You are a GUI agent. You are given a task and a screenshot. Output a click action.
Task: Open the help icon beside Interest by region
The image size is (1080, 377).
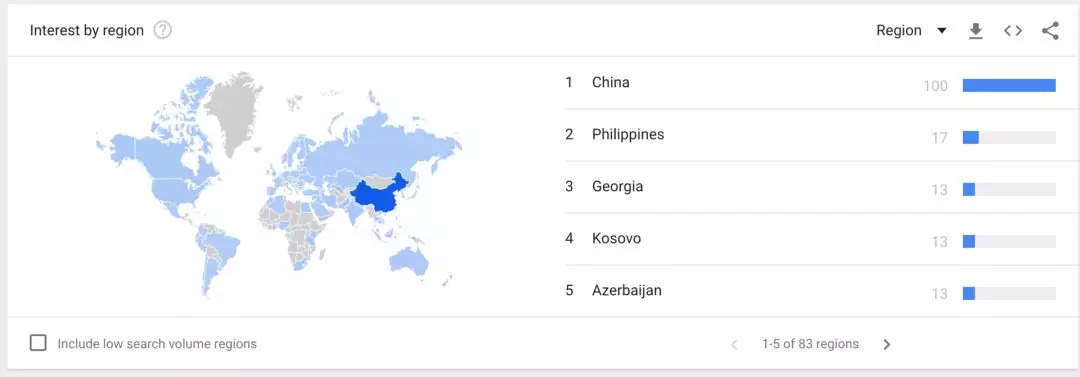(163, 30)
